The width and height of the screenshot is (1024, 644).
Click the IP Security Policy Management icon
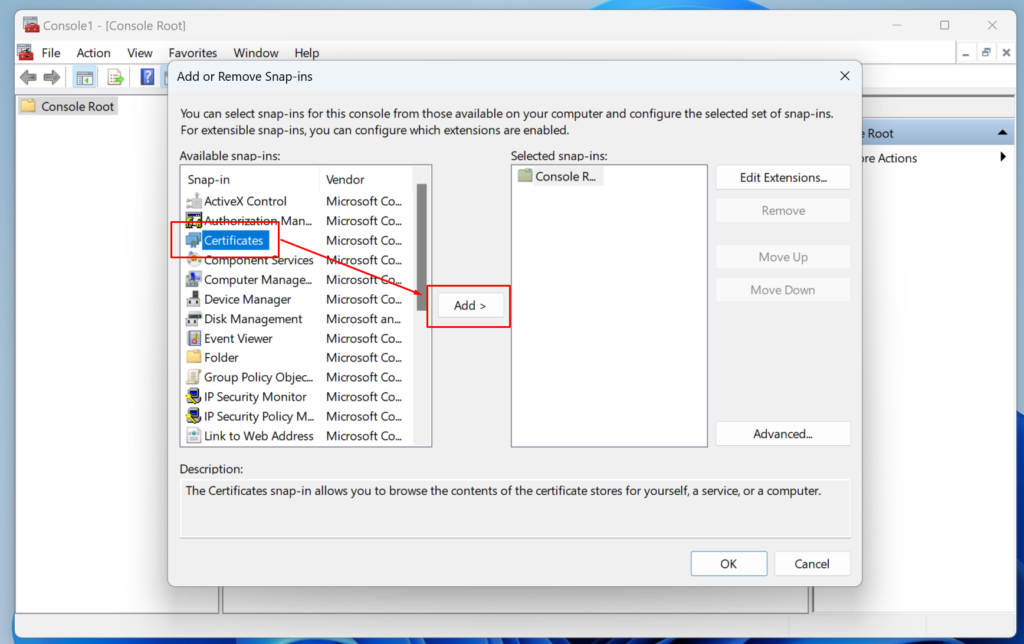(x=193, y=416)
